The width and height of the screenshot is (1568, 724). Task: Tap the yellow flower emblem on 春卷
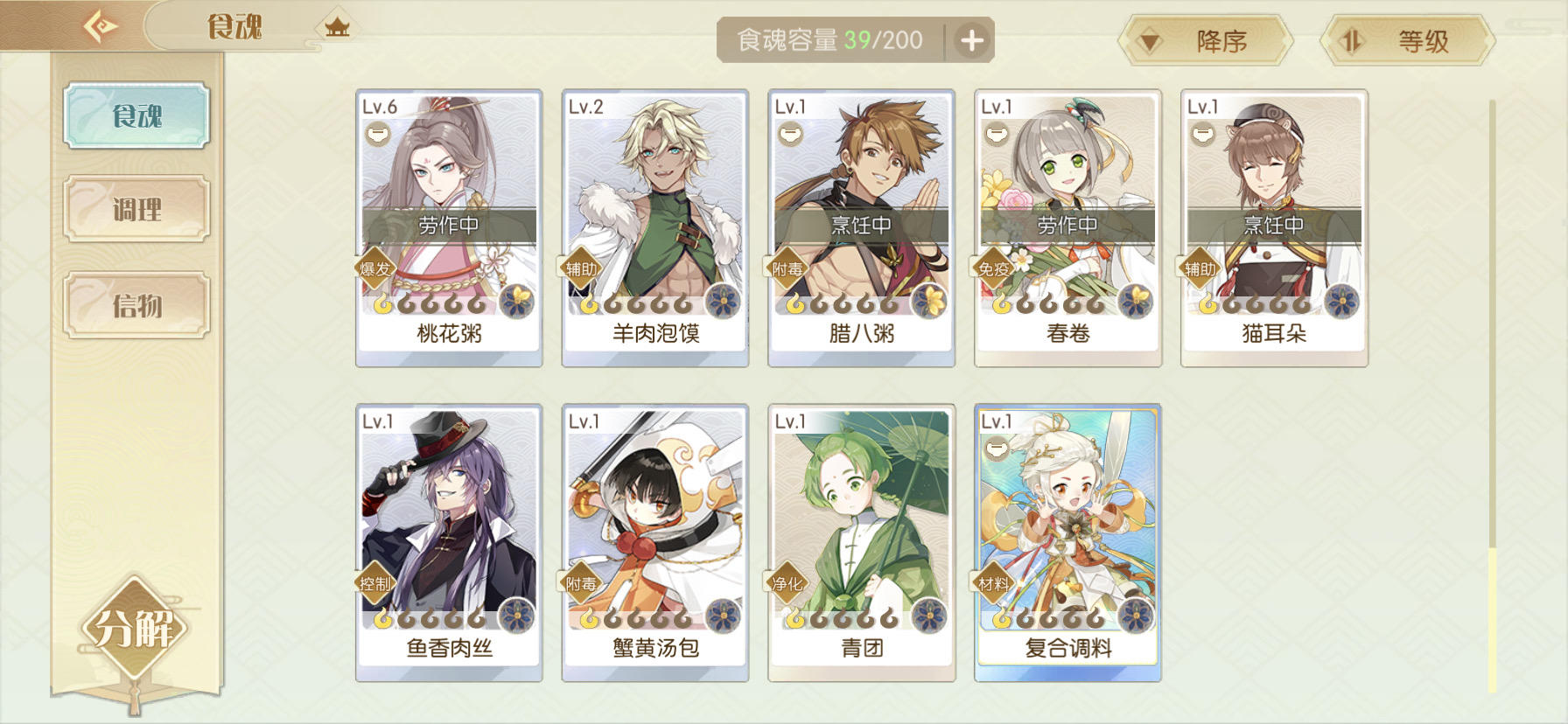point(1136,302)
